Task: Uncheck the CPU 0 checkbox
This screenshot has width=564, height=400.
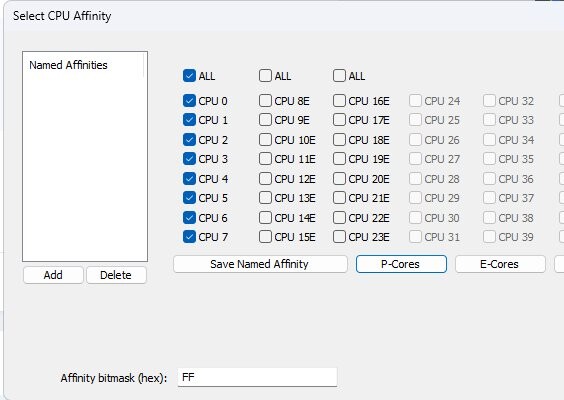Action: pos(189,101)
